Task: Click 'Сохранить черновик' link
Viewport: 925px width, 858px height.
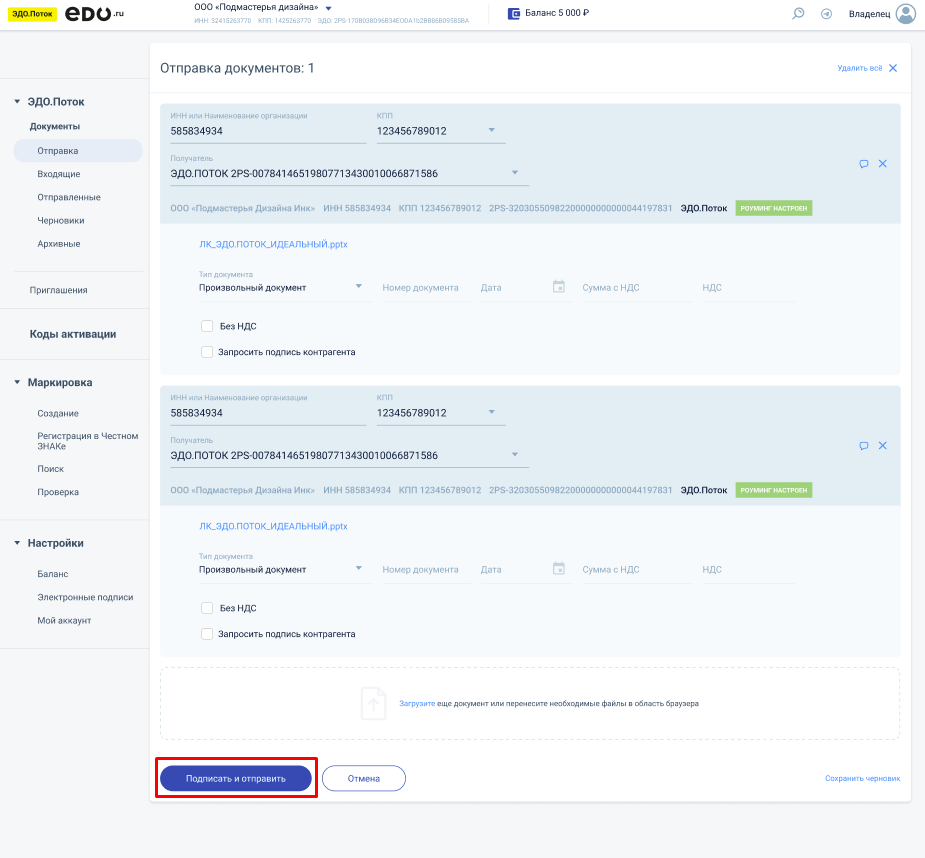Action: pyautogui.click(x=862, y=778)
